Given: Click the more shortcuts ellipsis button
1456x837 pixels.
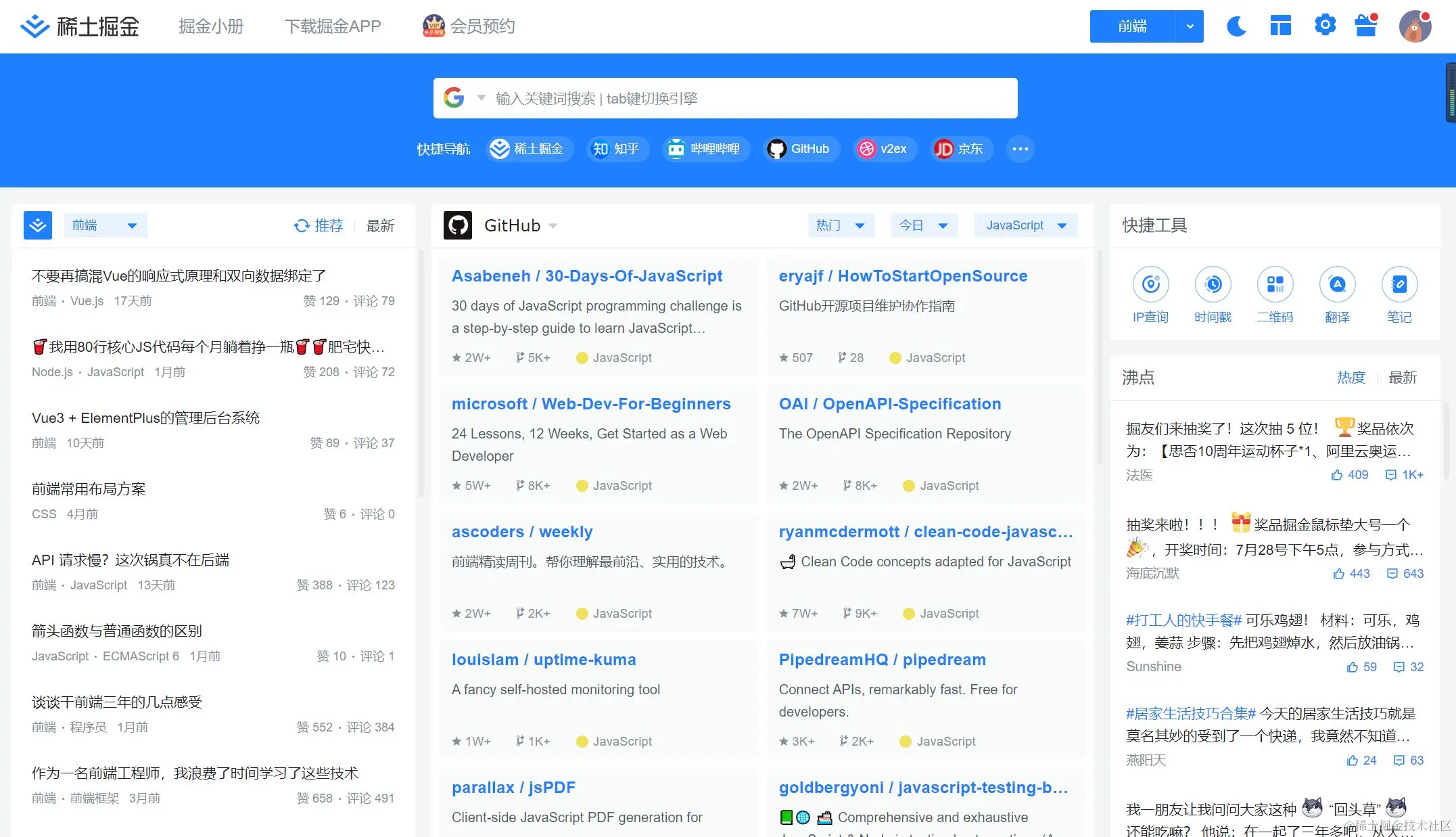Looking at the screenshot, I should click(1020, 149).
